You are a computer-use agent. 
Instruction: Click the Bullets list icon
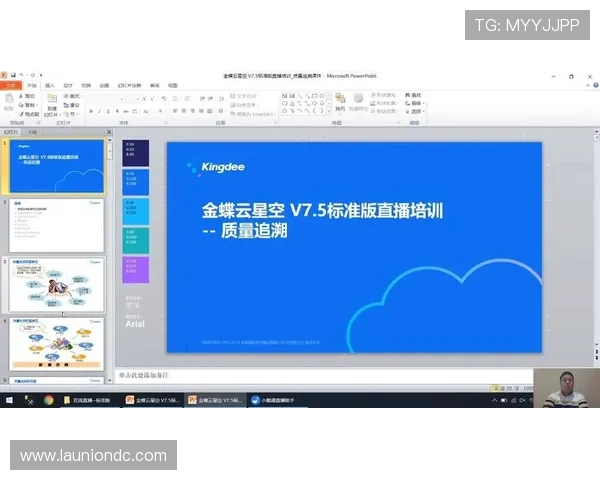tap(175, 99)
